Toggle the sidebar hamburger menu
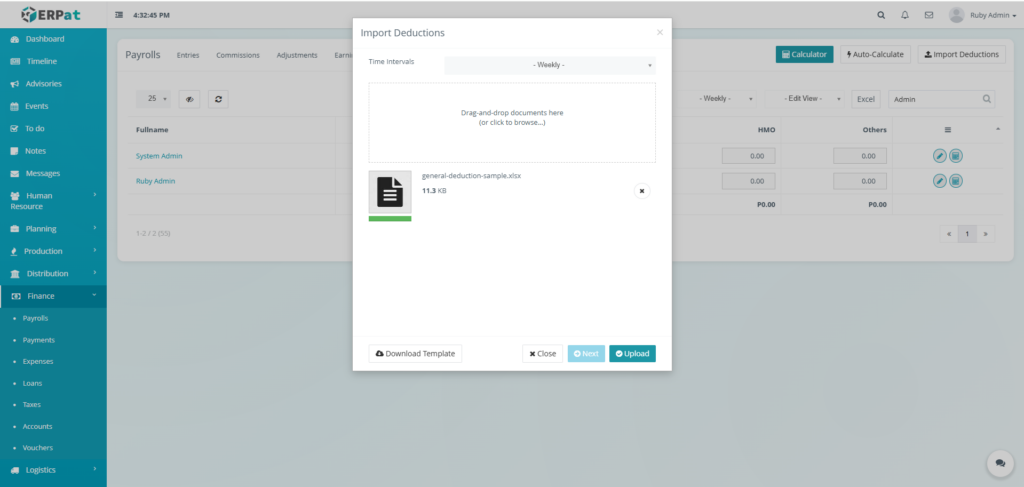Viewport: 1024px width, 487px height. (x=120, y=16)
